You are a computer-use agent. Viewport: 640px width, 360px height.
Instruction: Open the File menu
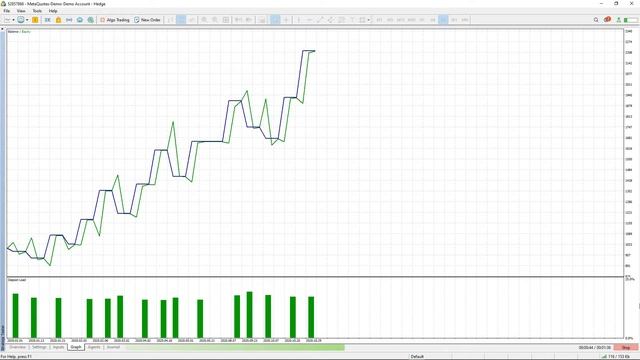(x=7, y=11)
